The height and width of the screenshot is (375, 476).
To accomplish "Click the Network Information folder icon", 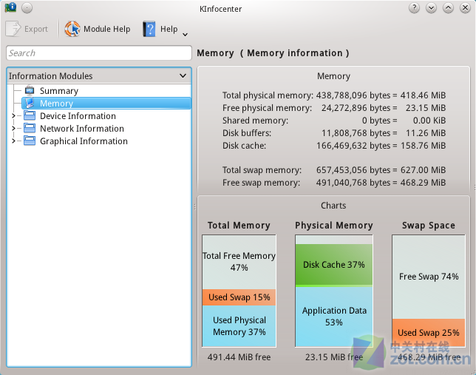I will click(x=30, y=128).
